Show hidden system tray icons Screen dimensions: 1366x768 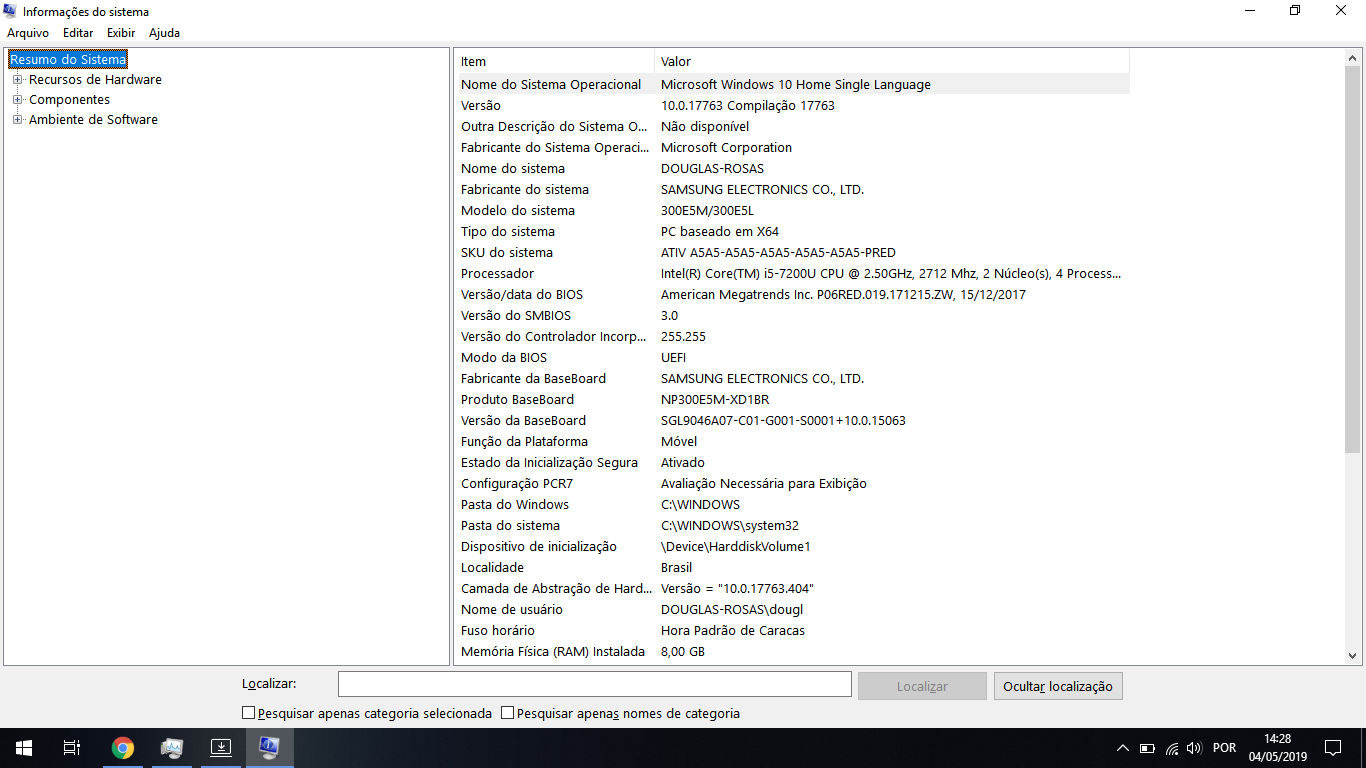(1123, 748)
